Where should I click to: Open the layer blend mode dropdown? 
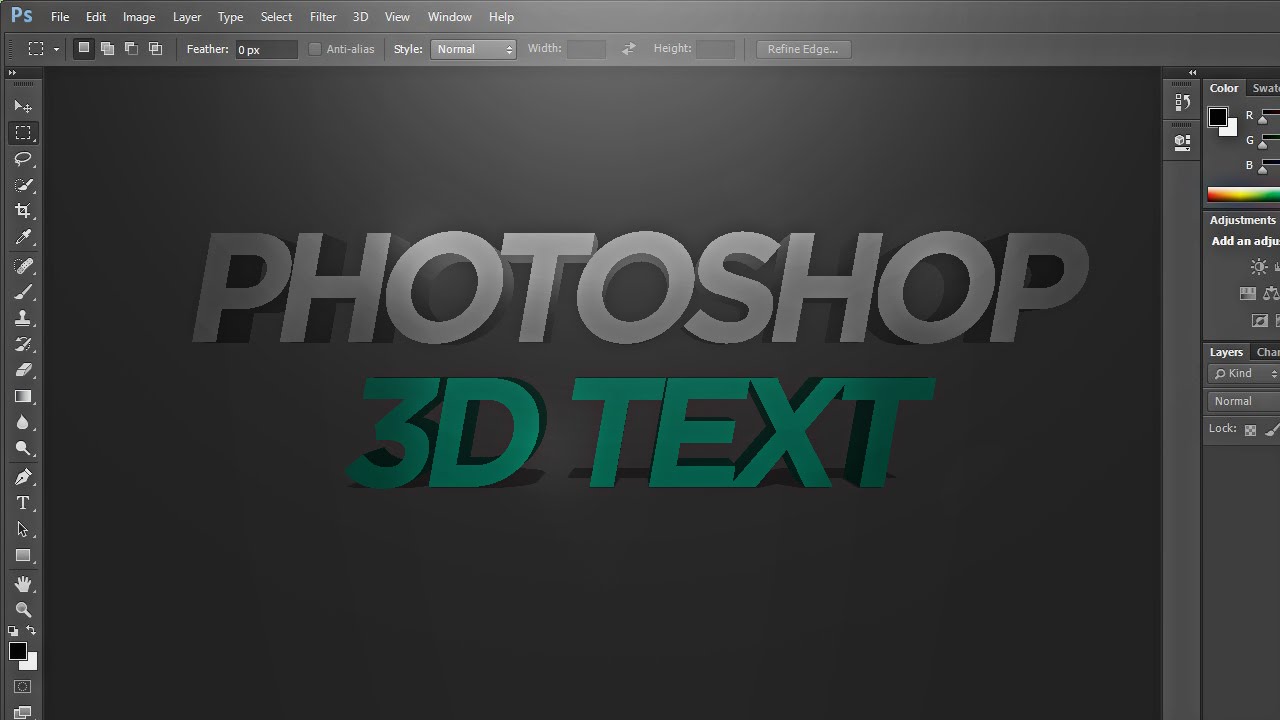(x=1244, y=401)
